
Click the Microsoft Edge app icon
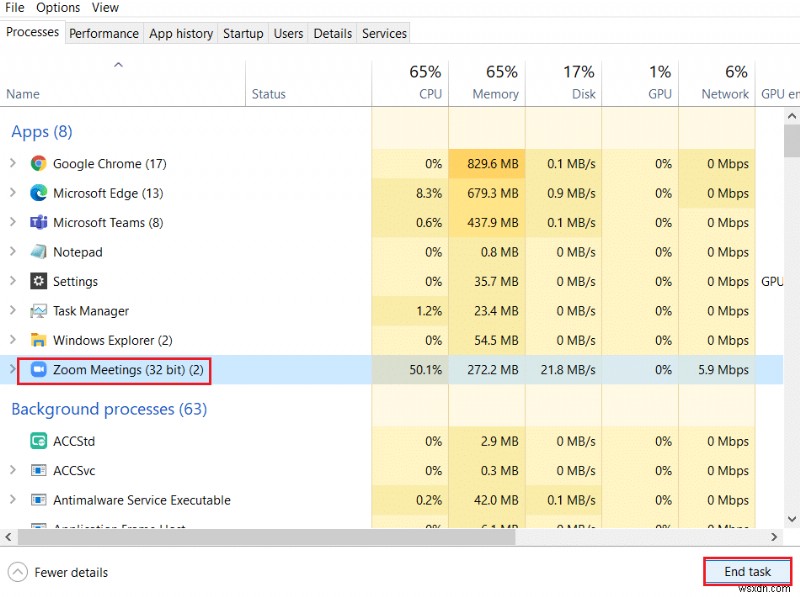(x=38, y=193)
